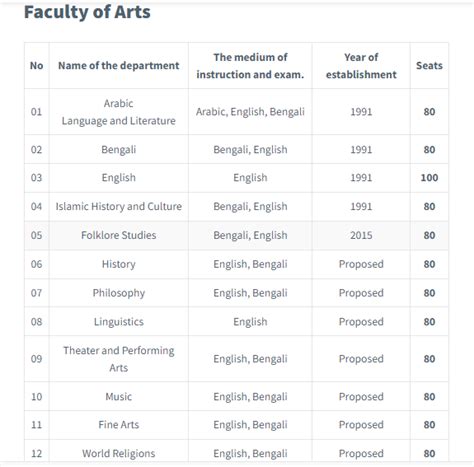Select the Arabic Language and Literature cell

pos(119,112)
